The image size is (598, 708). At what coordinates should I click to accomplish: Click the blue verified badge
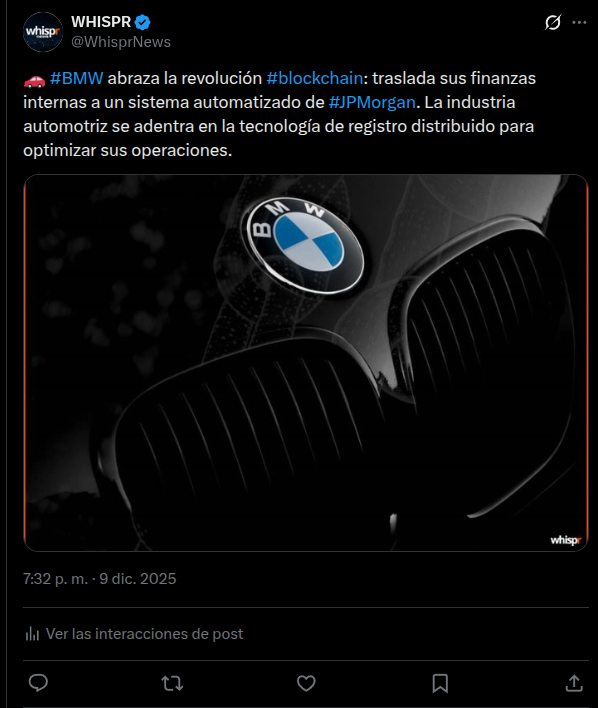[143, 22]
